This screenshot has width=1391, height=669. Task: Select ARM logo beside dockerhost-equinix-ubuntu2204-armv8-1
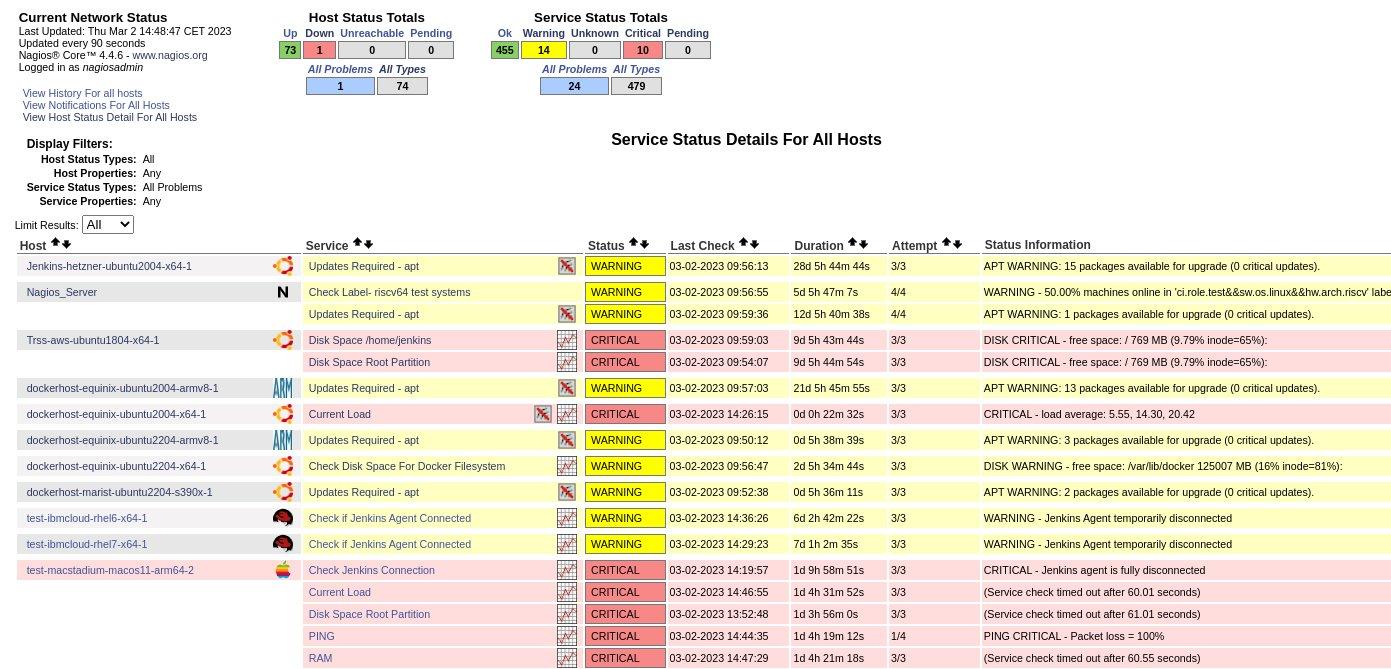click(x=283, y=440)
